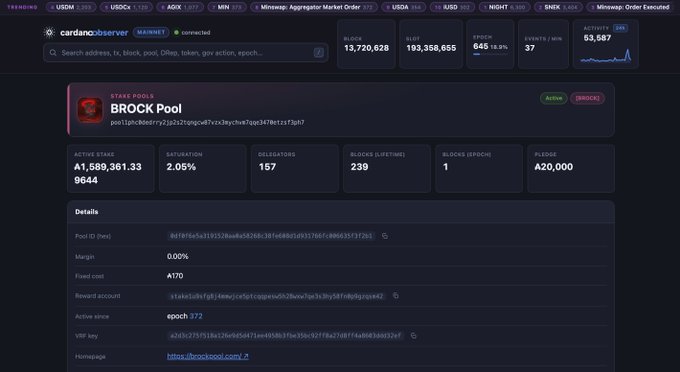
Task: Click the Pledge ₳20,000 card
Action: (571, 169)
